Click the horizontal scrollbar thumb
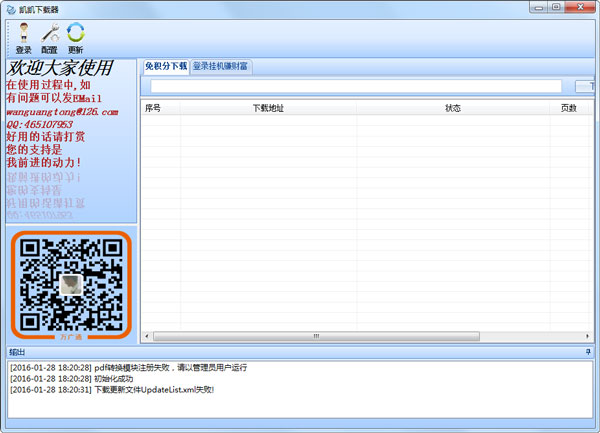Viewport: 600px width, 433px height. click(316, 336)
